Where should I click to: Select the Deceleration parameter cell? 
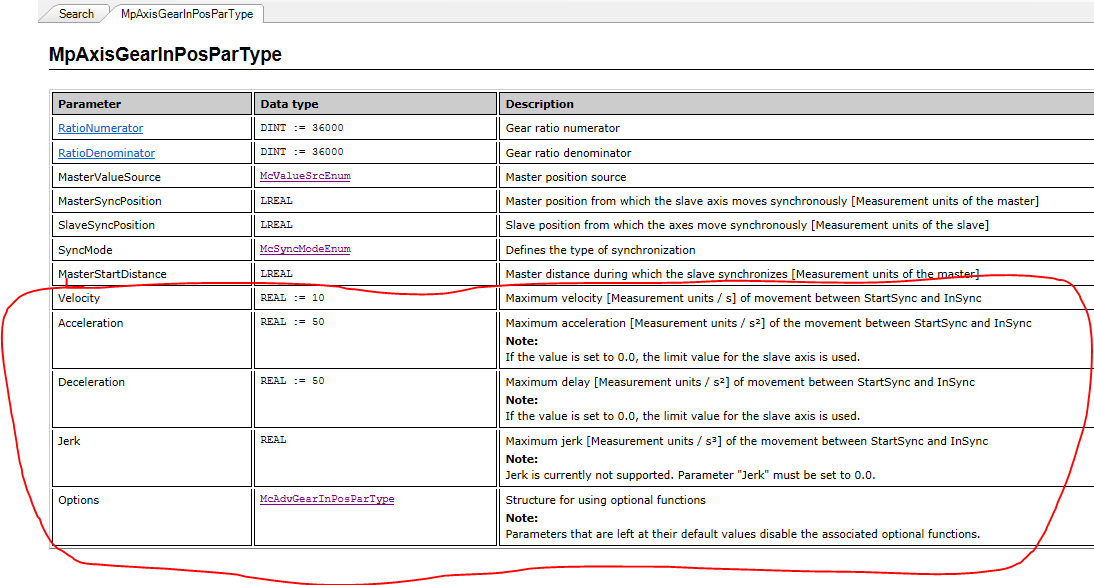pyautogui.click(x=151, y=399)
